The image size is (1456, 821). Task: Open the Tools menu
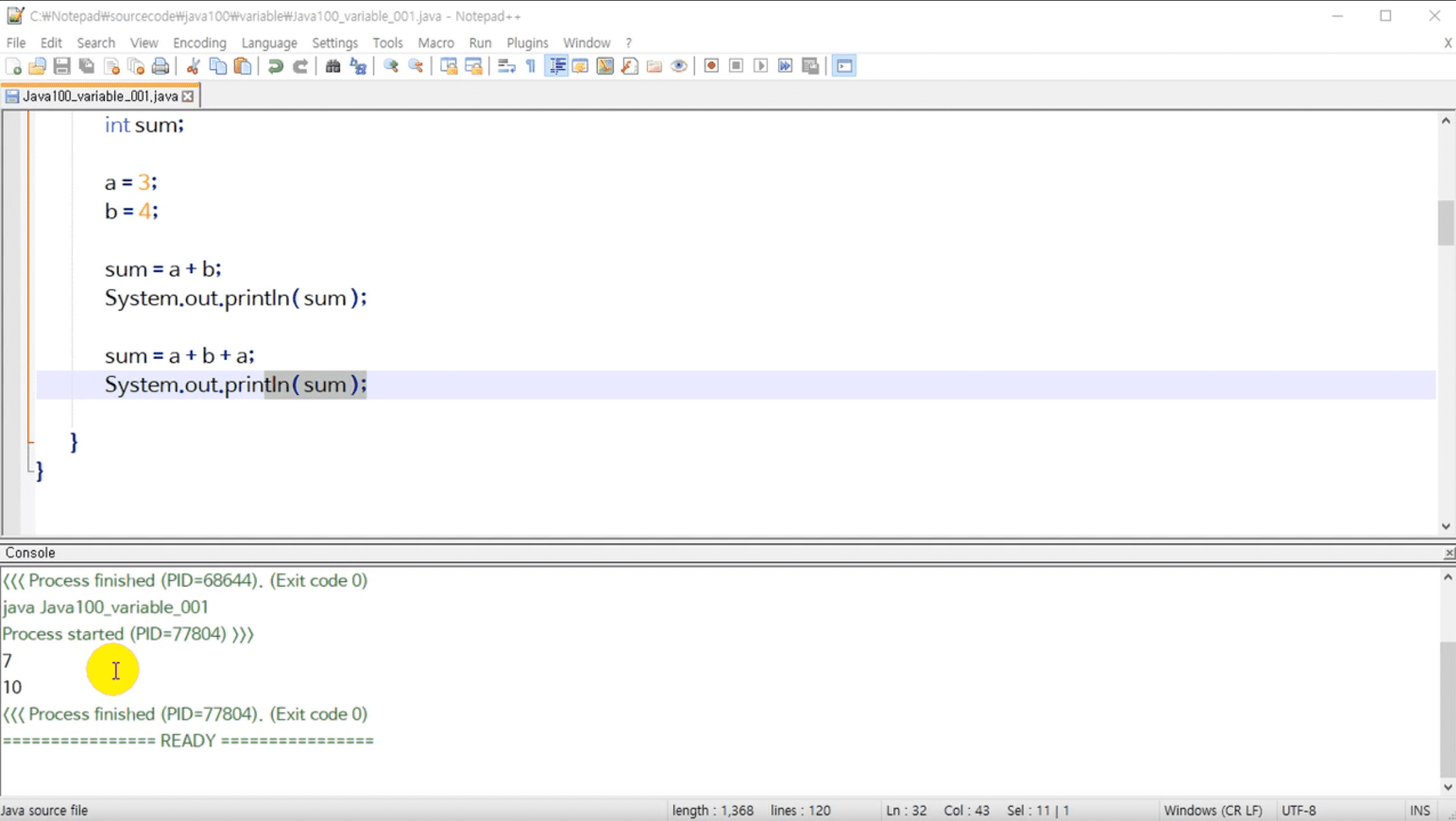tap(387, 42)
